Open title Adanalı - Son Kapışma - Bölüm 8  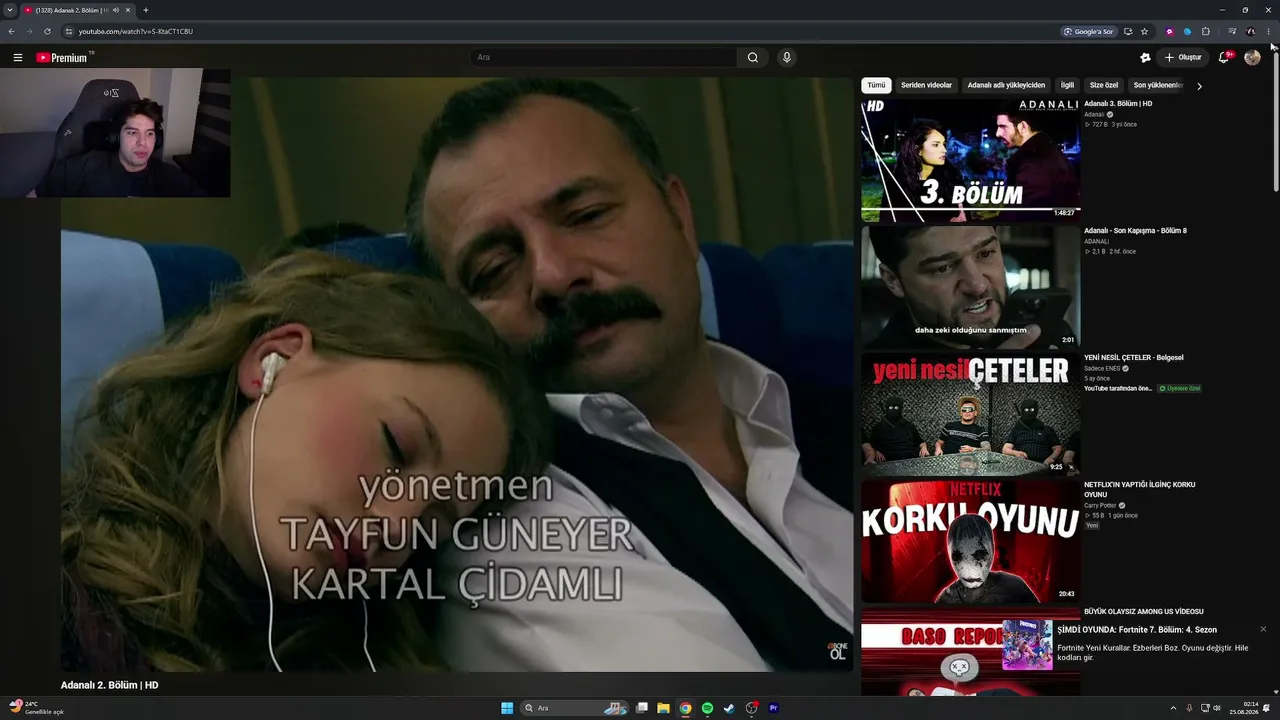click(1135, 231)
